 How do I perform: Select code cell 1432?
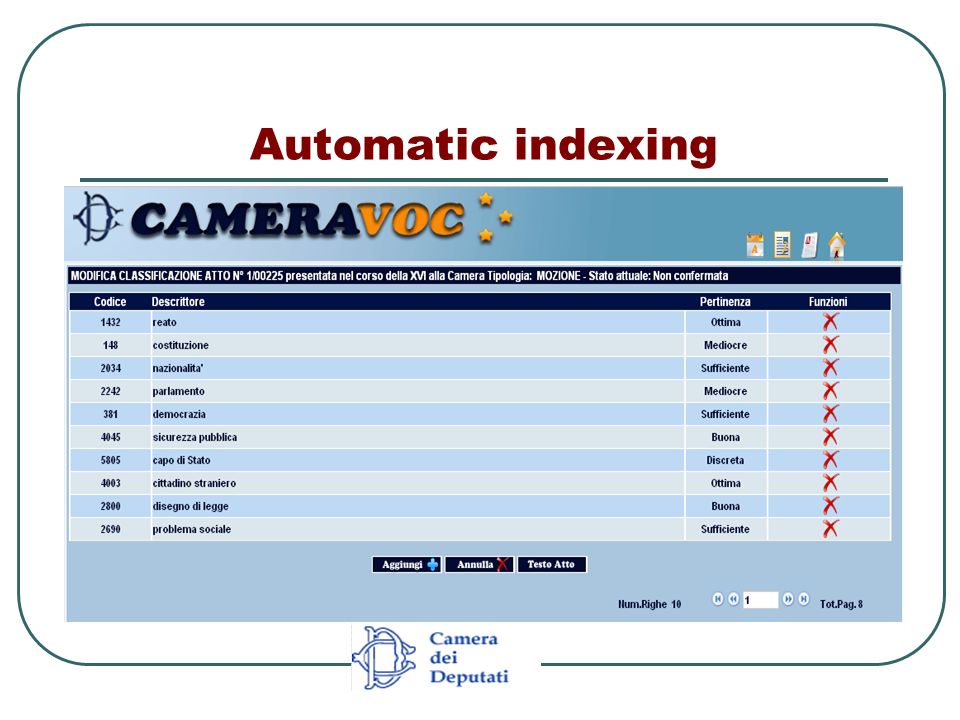click(x=110, y=322)
